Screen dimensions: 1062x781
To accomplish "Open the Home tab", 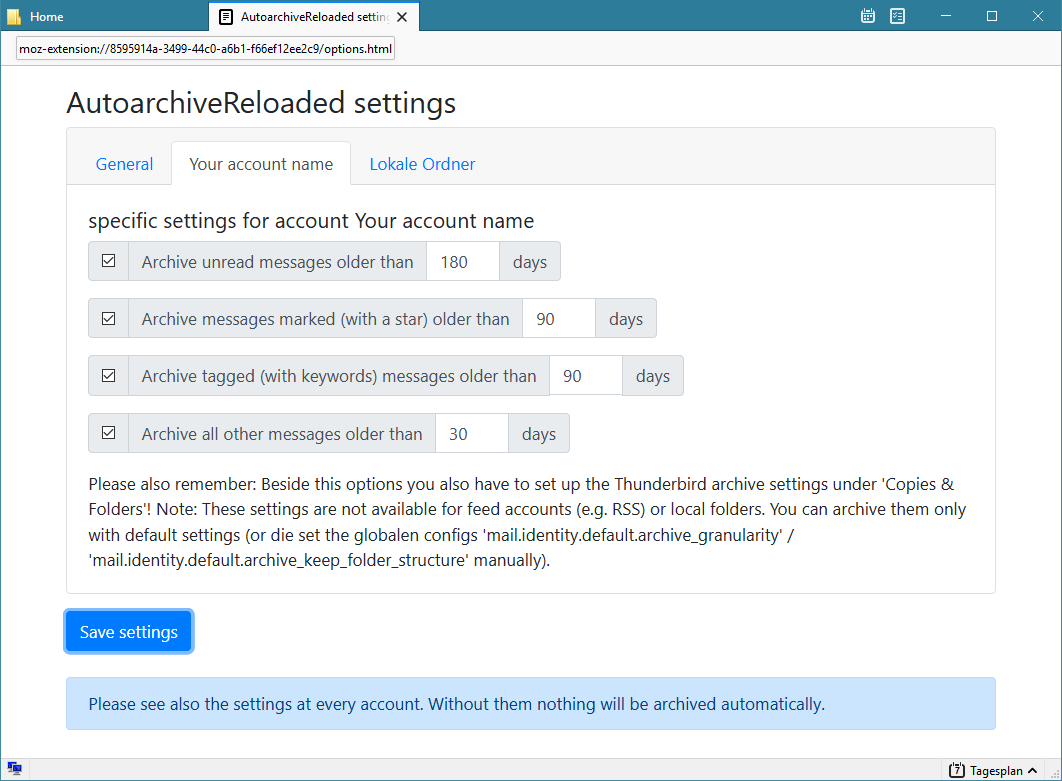I will click(x=47, y=17).
